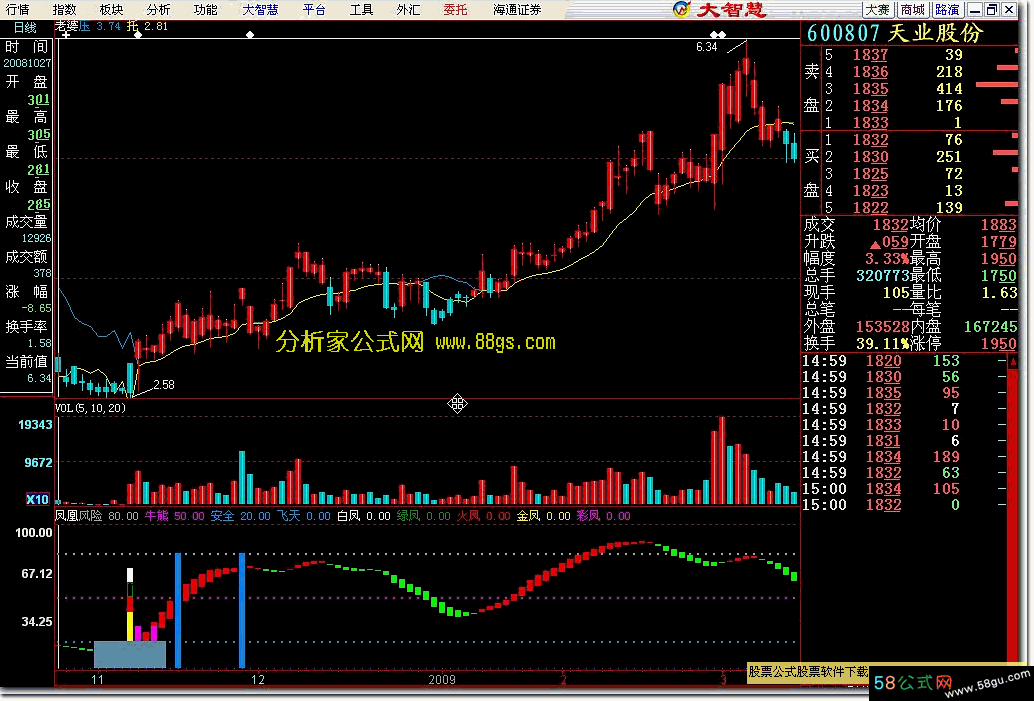The image size is (1034, 701).
Task: Click sell level 1 price 1833
Action: coord(870,123)
